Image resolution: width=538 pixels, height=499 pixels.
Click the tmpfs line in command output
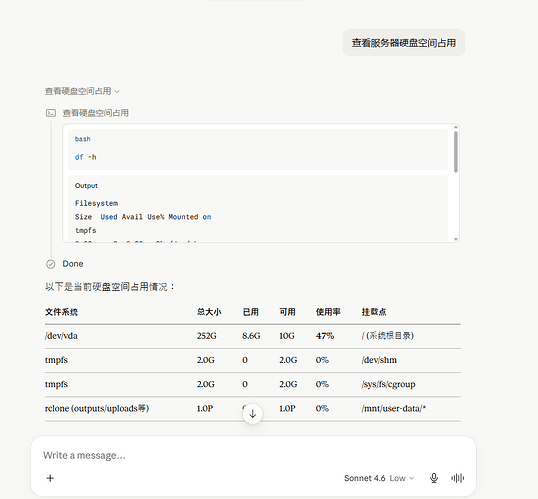[85, 231]
